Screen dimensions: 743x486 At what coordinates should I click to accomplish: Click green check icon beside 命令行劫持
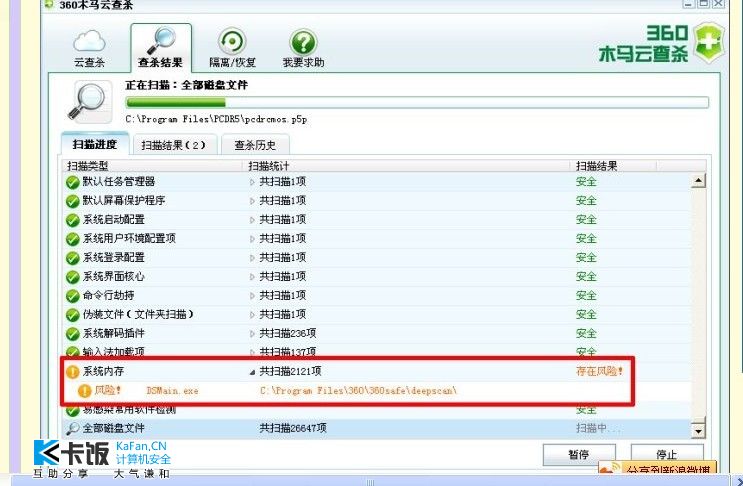pos(72,296)
